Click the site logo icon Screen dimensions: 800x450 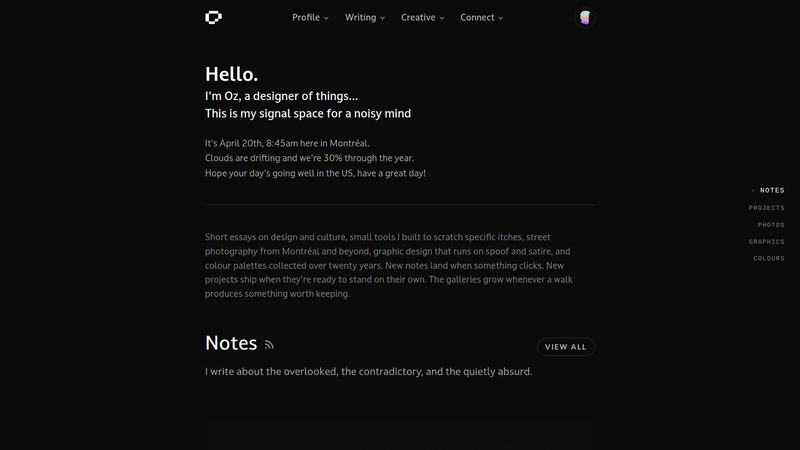[213, 17]
